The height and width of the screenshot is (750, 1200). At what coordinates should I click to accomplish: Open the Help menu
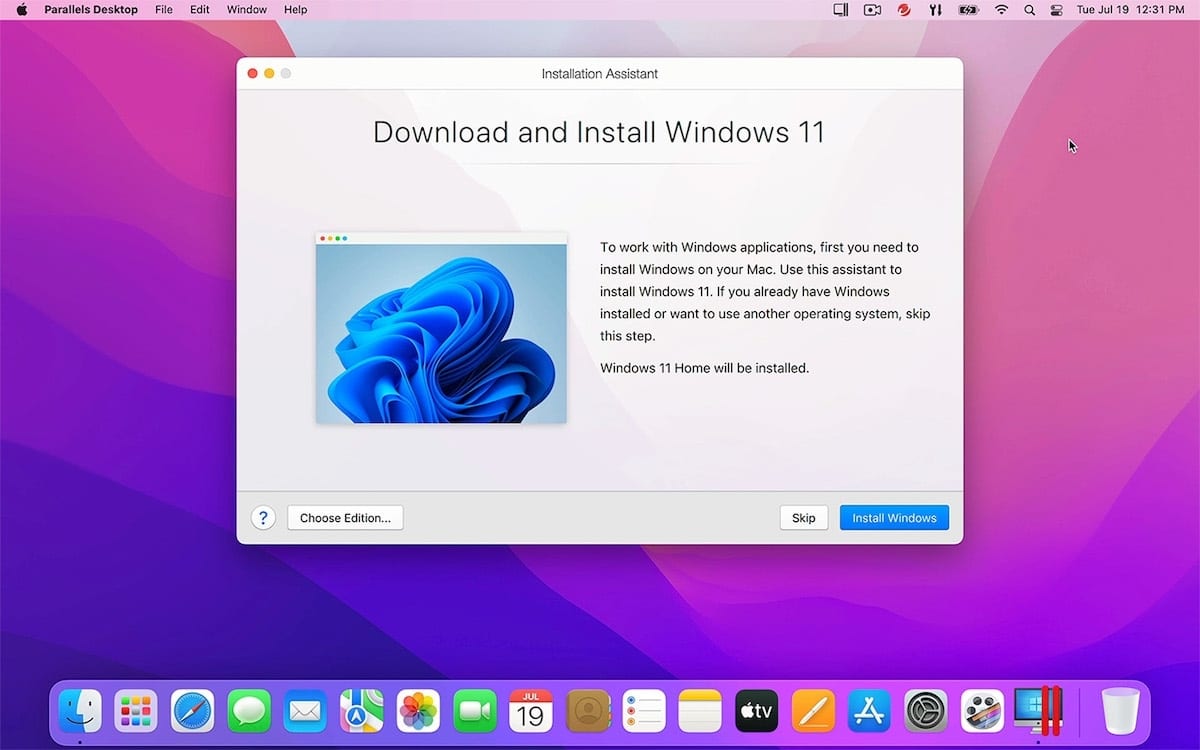296,10
